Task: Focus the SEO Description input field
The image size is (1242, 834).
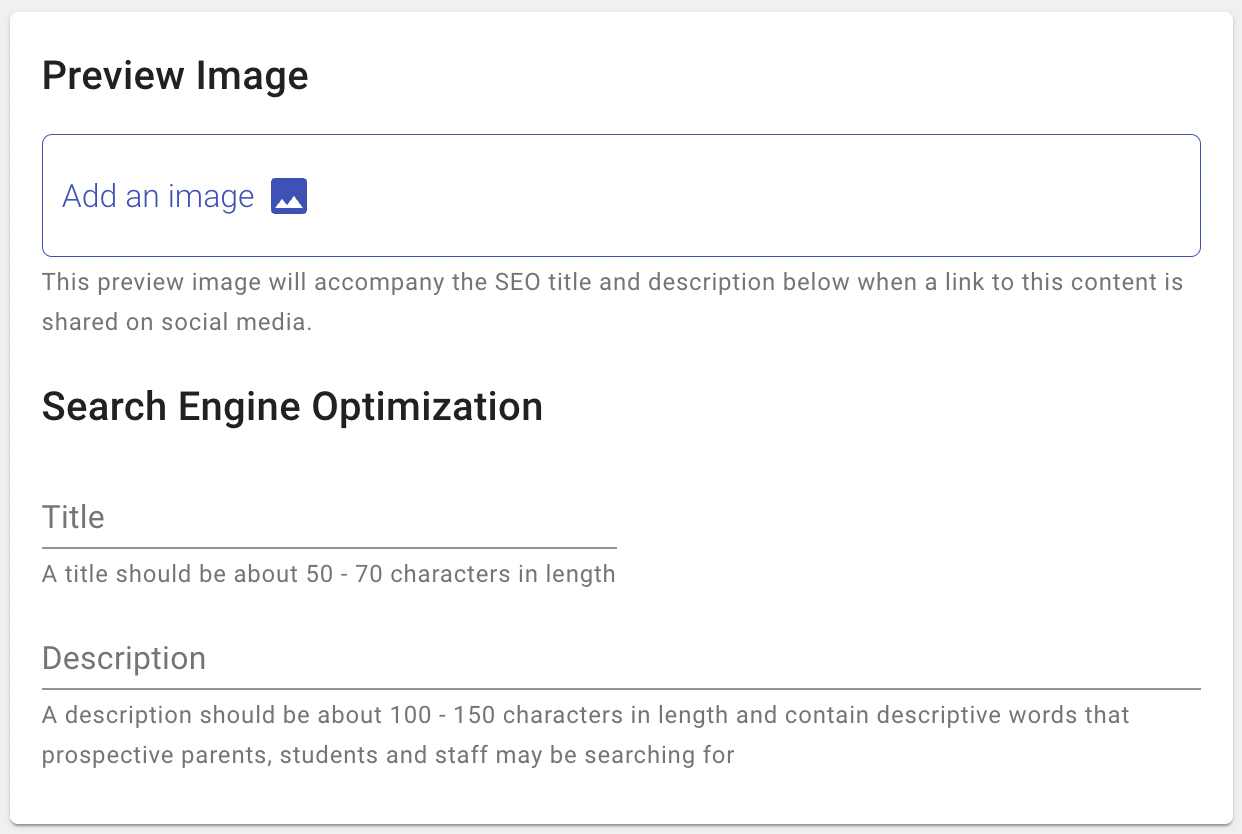Action: (x=620, y=660)
